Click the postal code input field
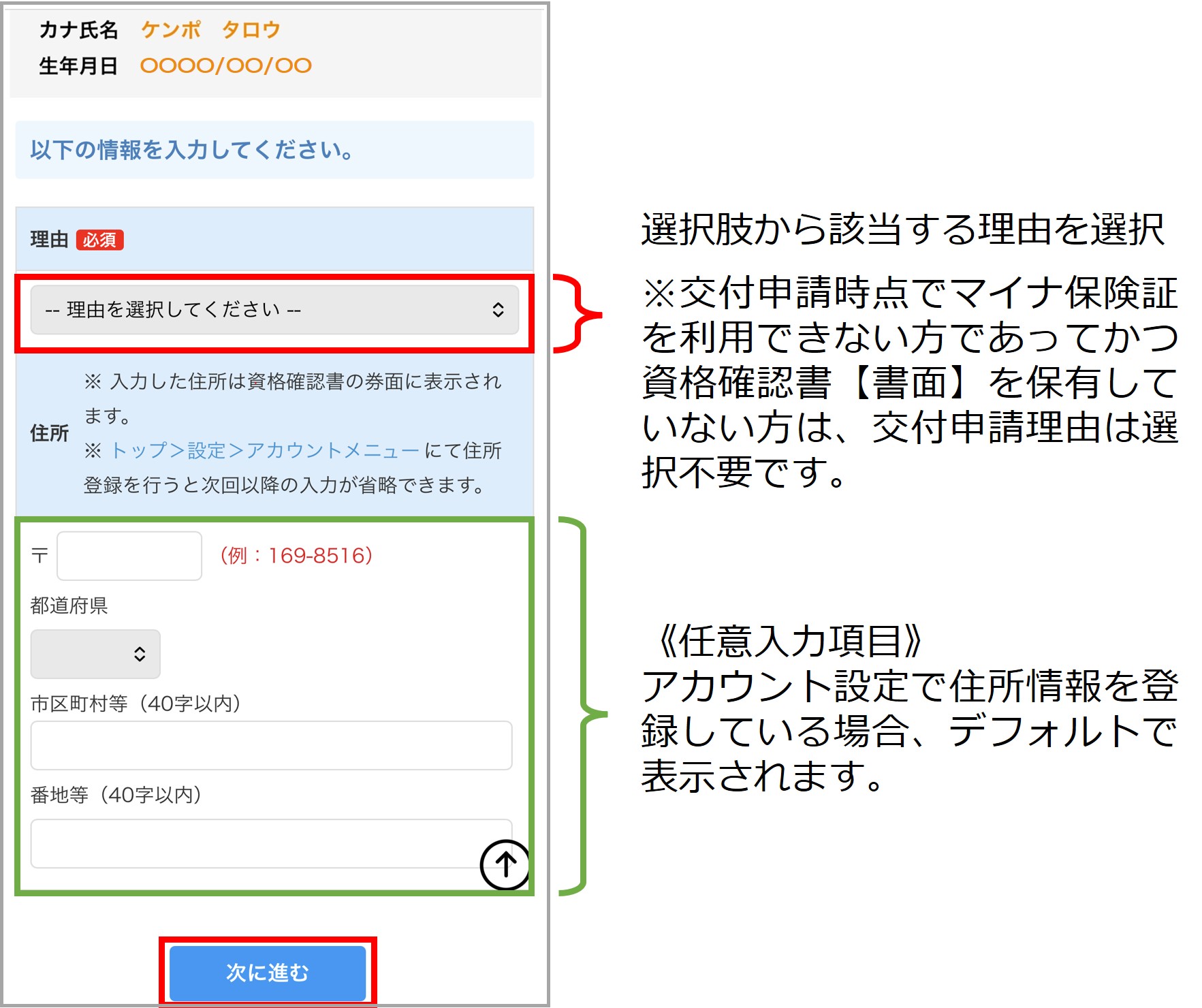The height and width of the screenshot is (1008, 1202). coord(128,556)
